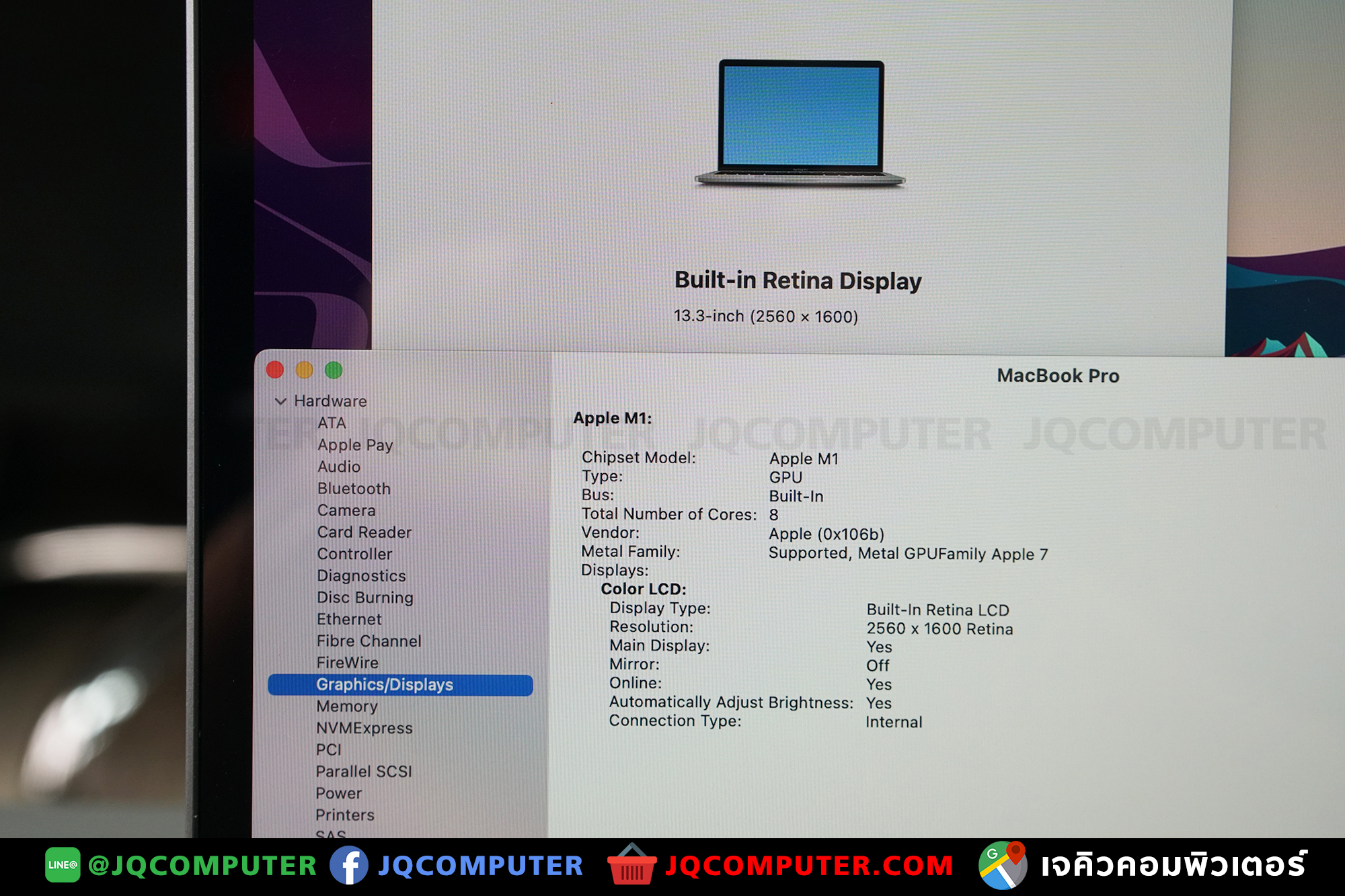Open the Ethernet entry
Screen dimensions: 1345x896
click(349, 619)
